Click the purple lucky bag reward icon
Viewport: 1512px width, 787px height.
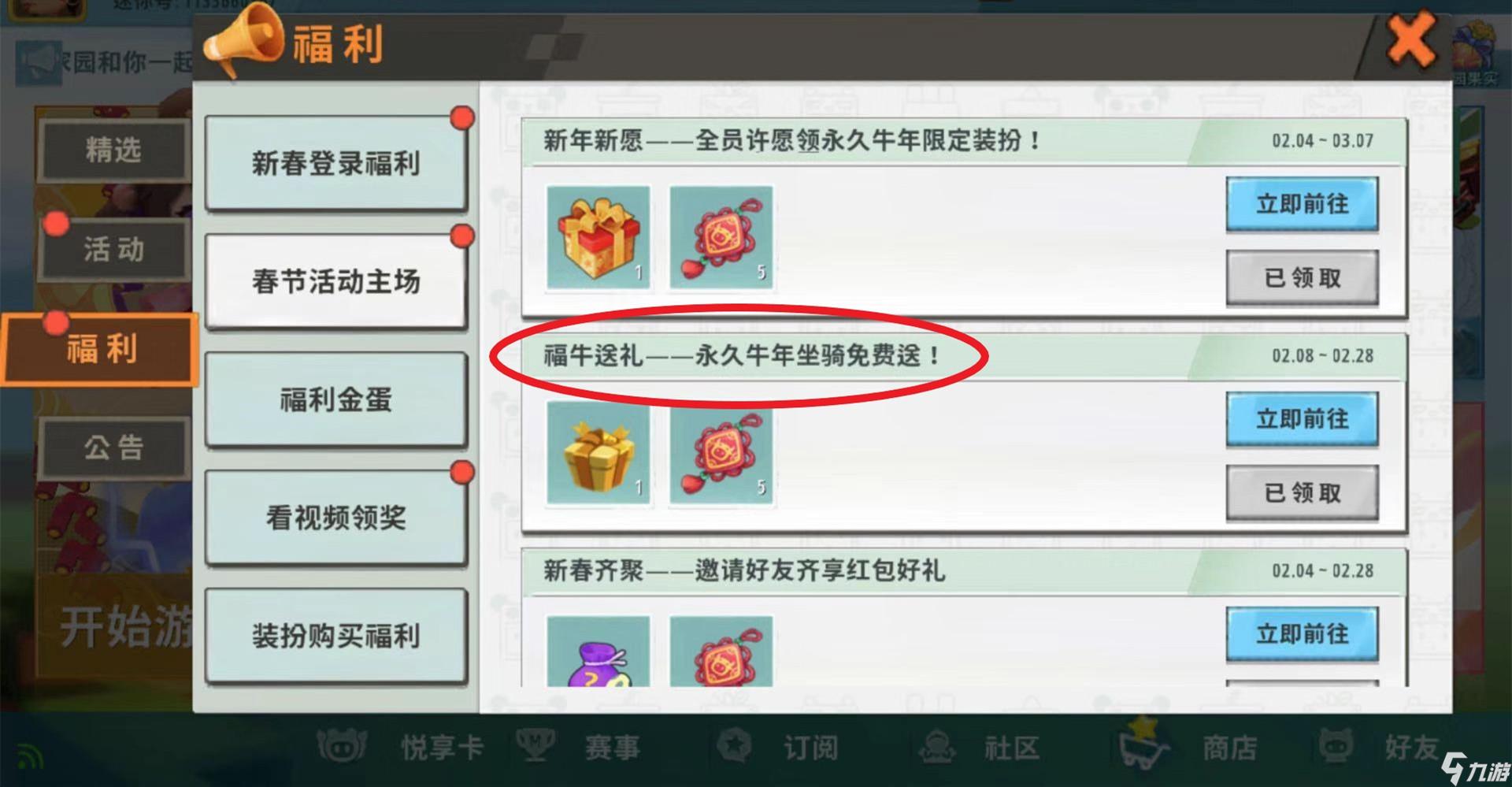[598, 651]
